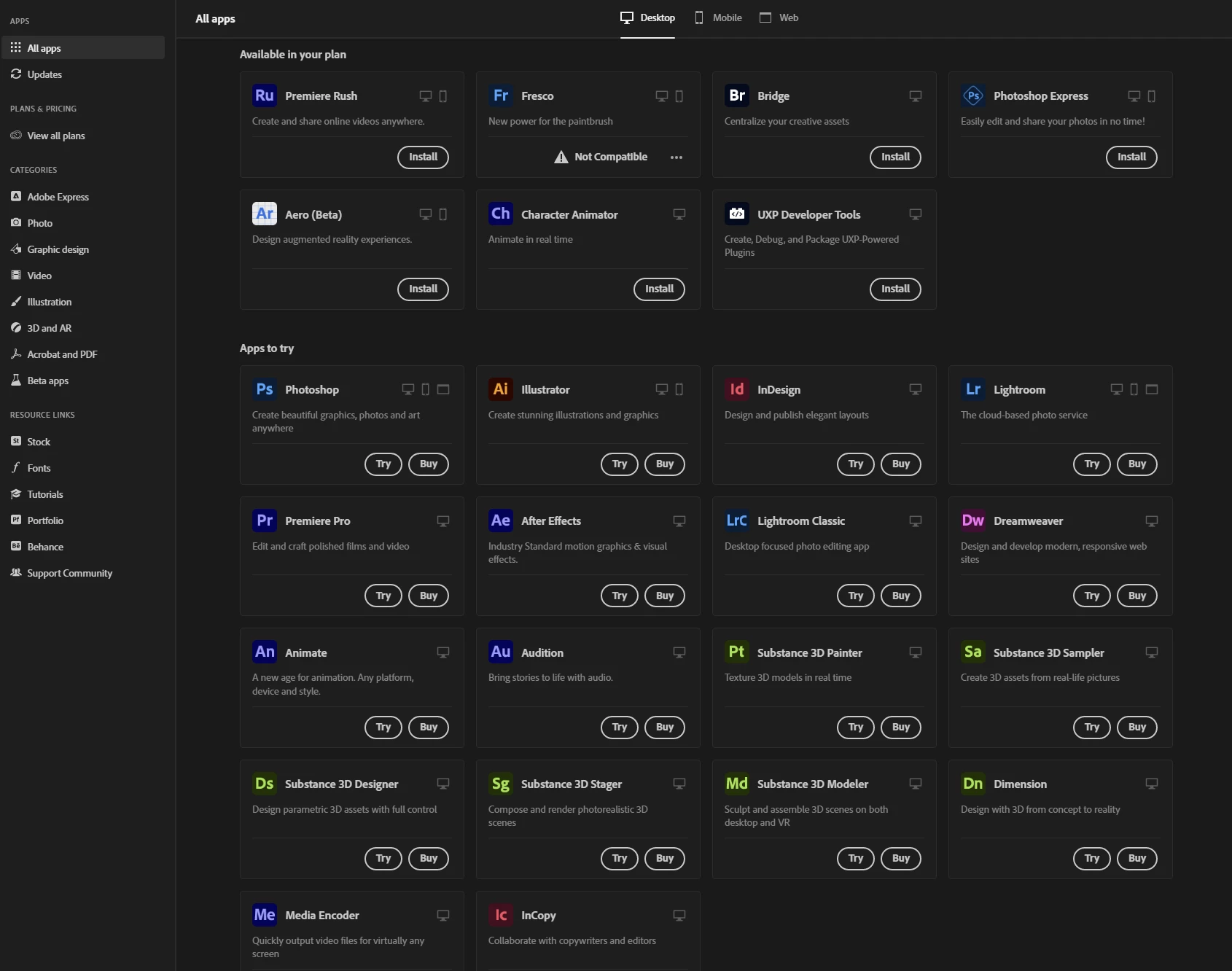Click Buy for After Effects
This screenshot has height=971, width=1232.
[x=665, y=596]
